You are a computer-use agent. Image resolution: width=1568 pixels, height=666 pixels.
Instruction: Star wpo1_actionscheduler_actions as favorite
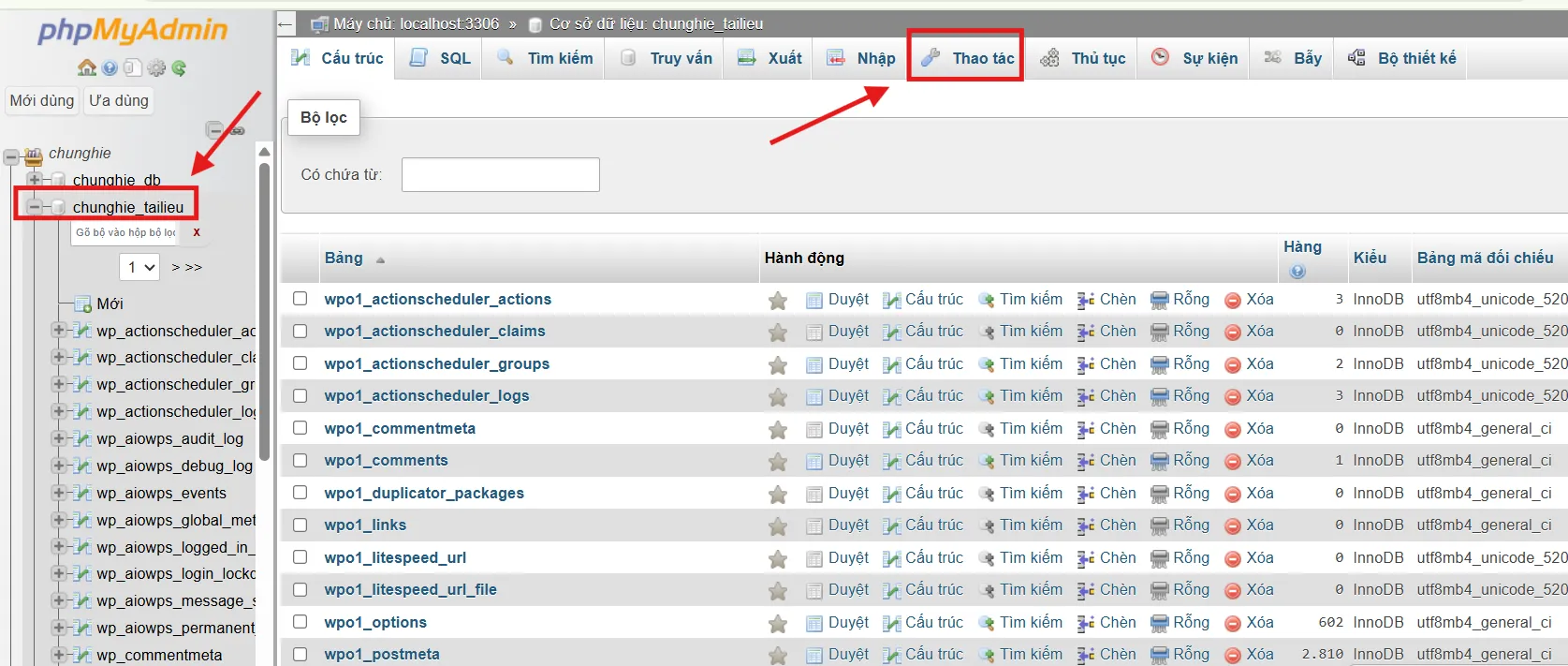(777, 301)
